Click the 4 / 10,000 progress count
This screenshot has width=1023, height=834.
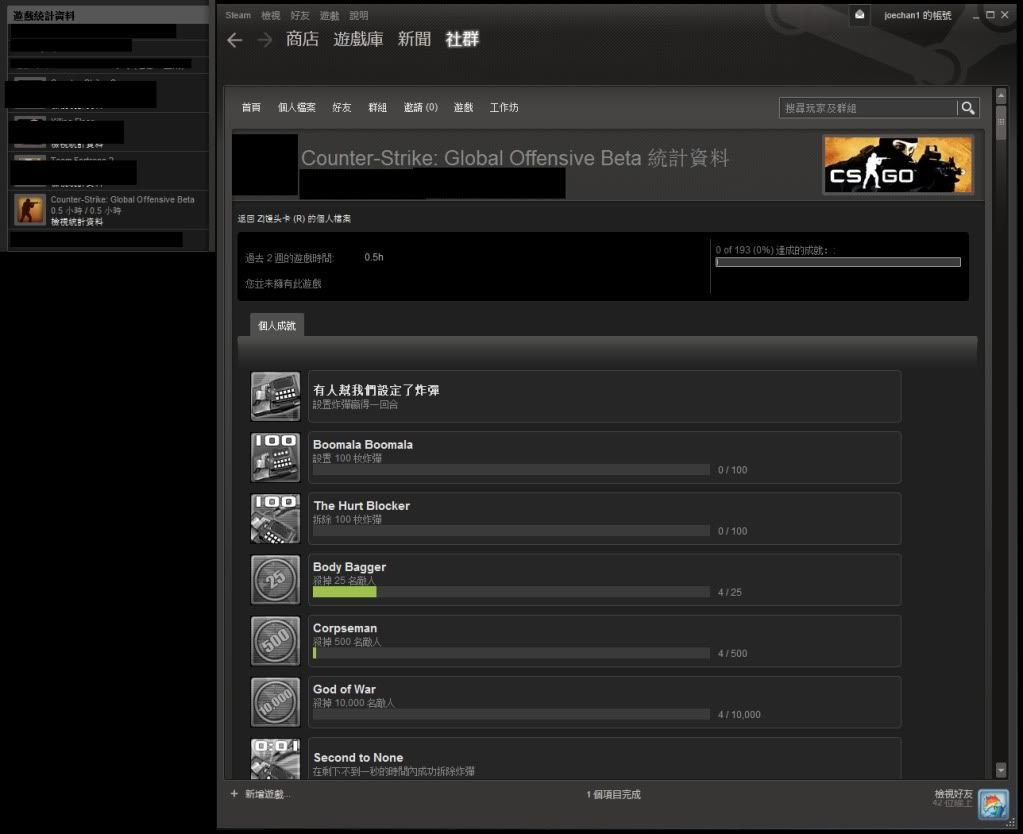point(739,715)
